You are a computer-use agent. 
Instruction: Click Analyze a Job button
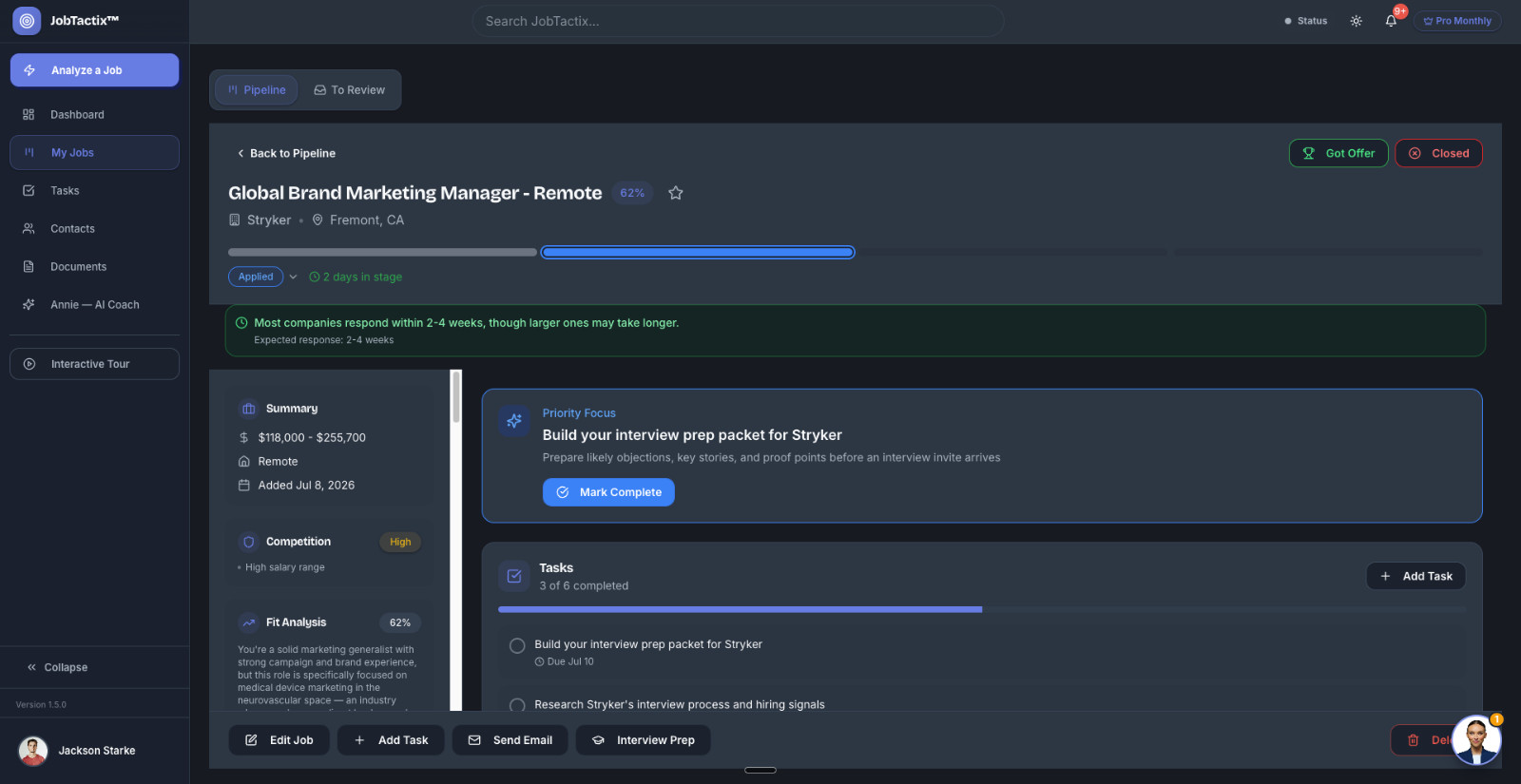(x=94, y=70)
